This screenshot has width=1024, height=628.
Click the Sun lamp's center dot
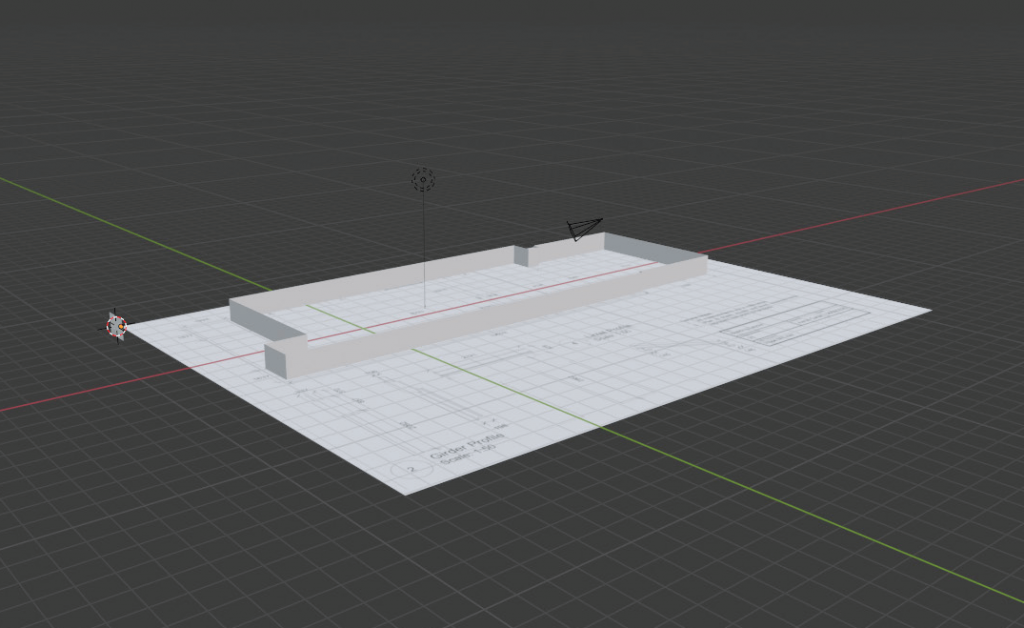pyautogui.click(x=422, y=180)
